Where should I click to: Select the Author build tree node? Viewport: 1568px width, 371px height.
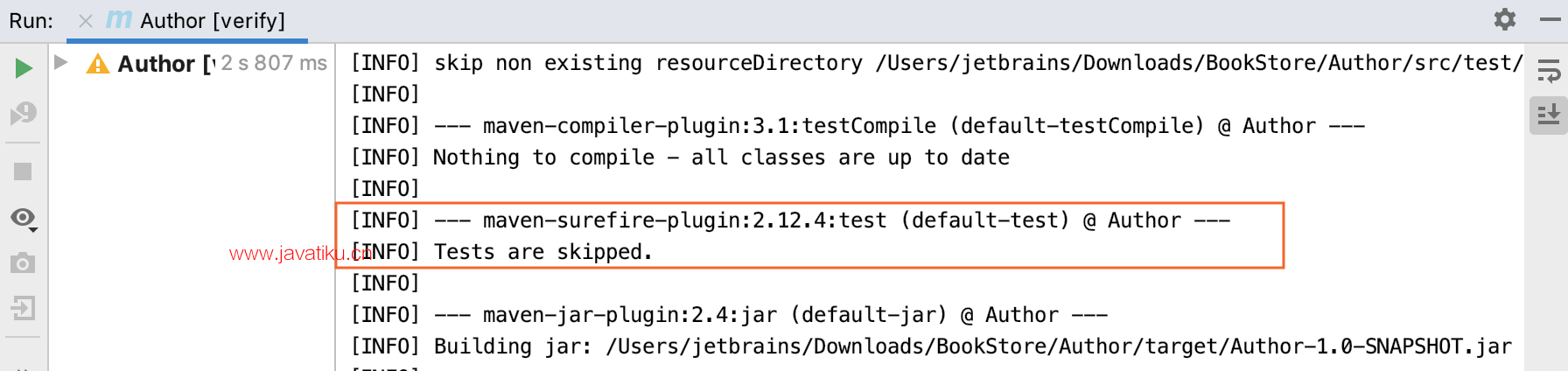click(165, 64)
